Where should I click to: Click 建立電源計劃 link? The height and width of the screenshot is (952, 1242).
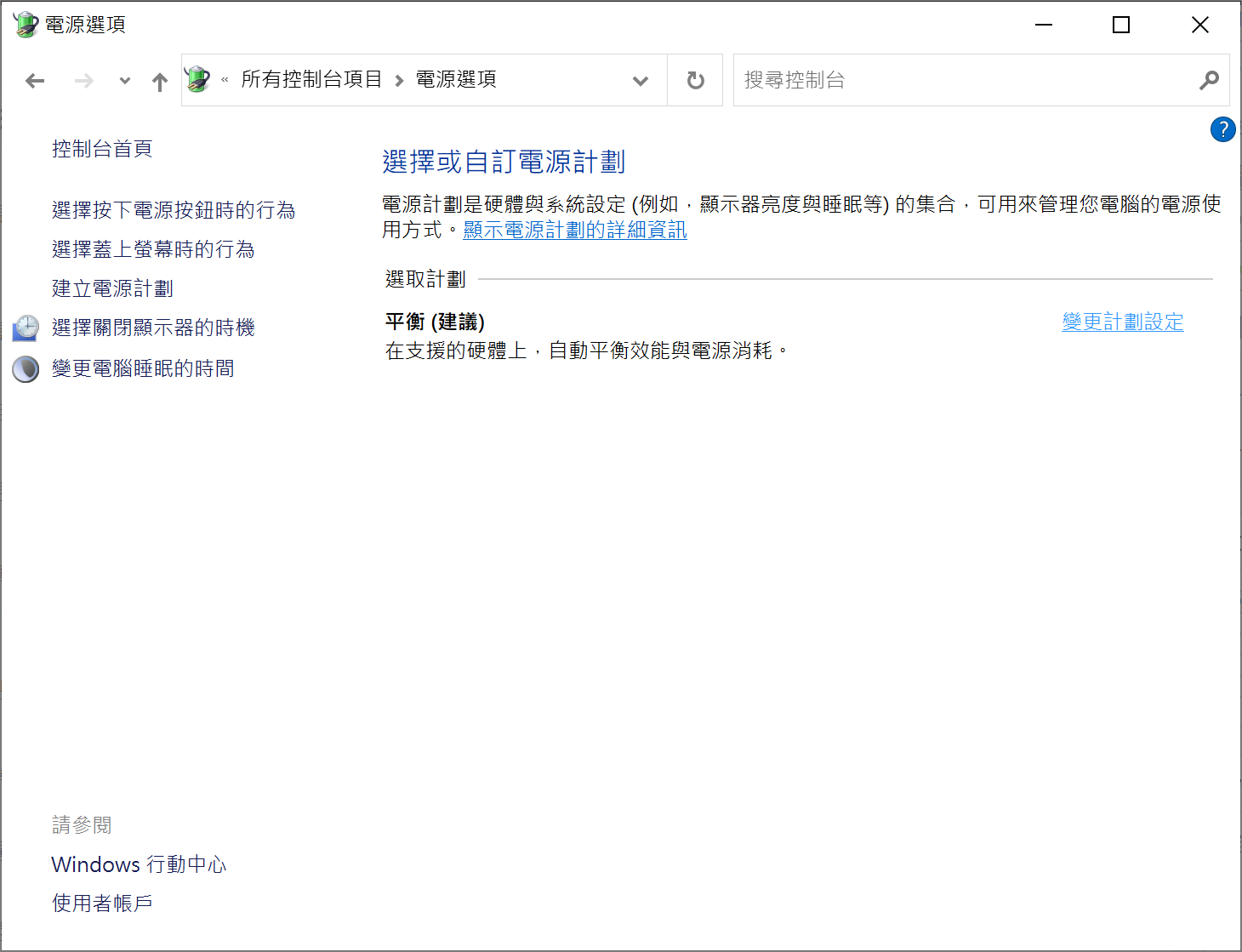point(112,288)
